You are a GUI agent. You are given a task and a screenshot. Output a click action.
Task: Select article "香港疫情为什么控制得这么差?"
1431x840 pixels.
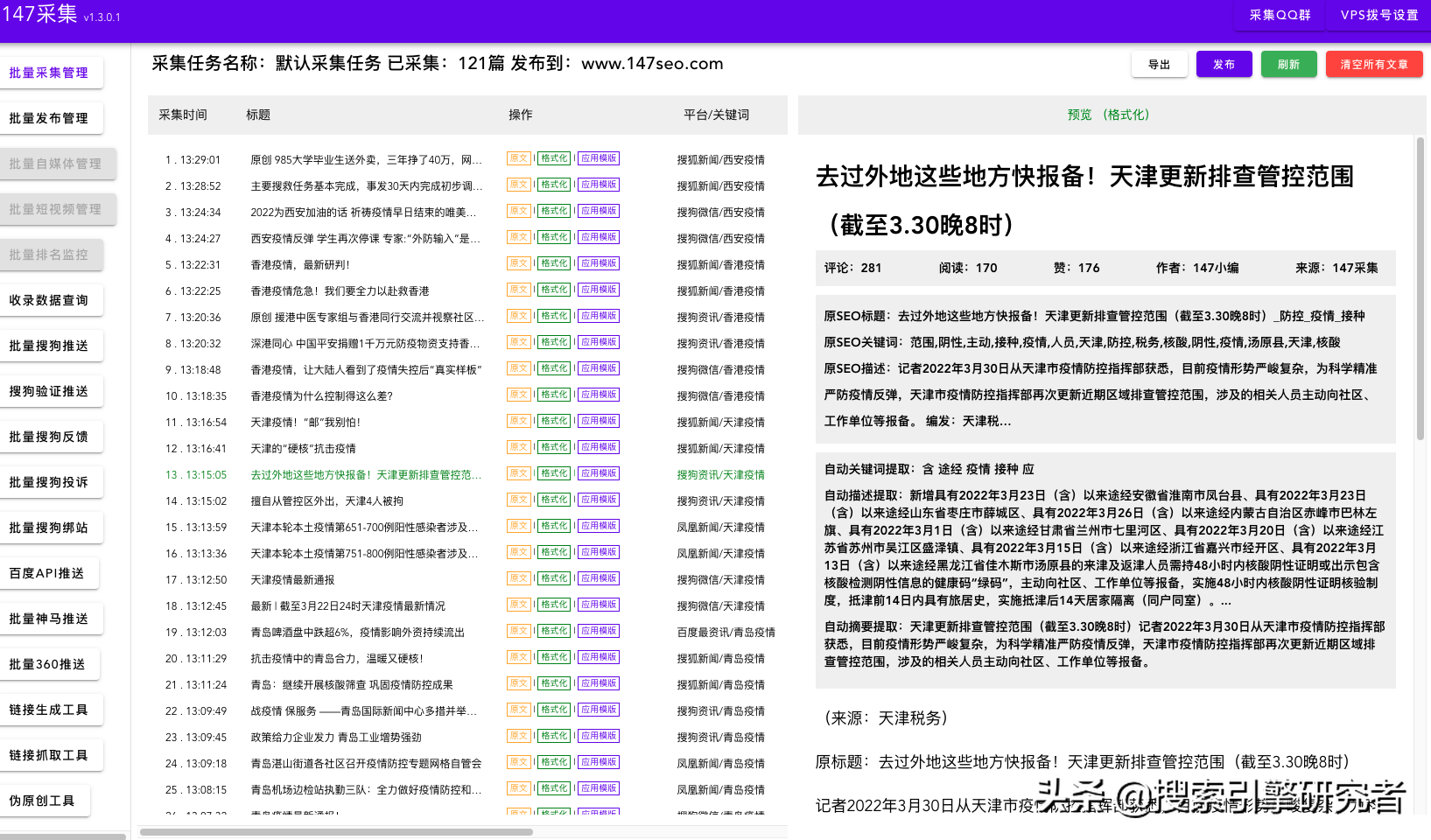pyautogui.click(x=322, y=396)
